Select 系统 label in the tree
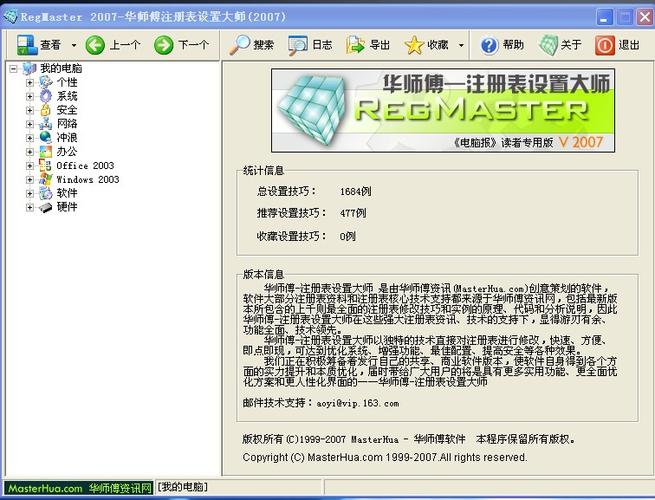 tap(67, 96)
